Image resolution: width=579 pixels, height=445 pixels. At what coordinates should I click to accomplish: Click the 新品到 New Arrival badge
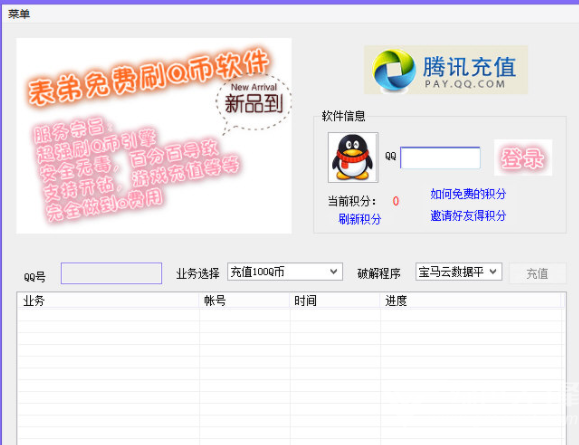(x=254, y=103)
